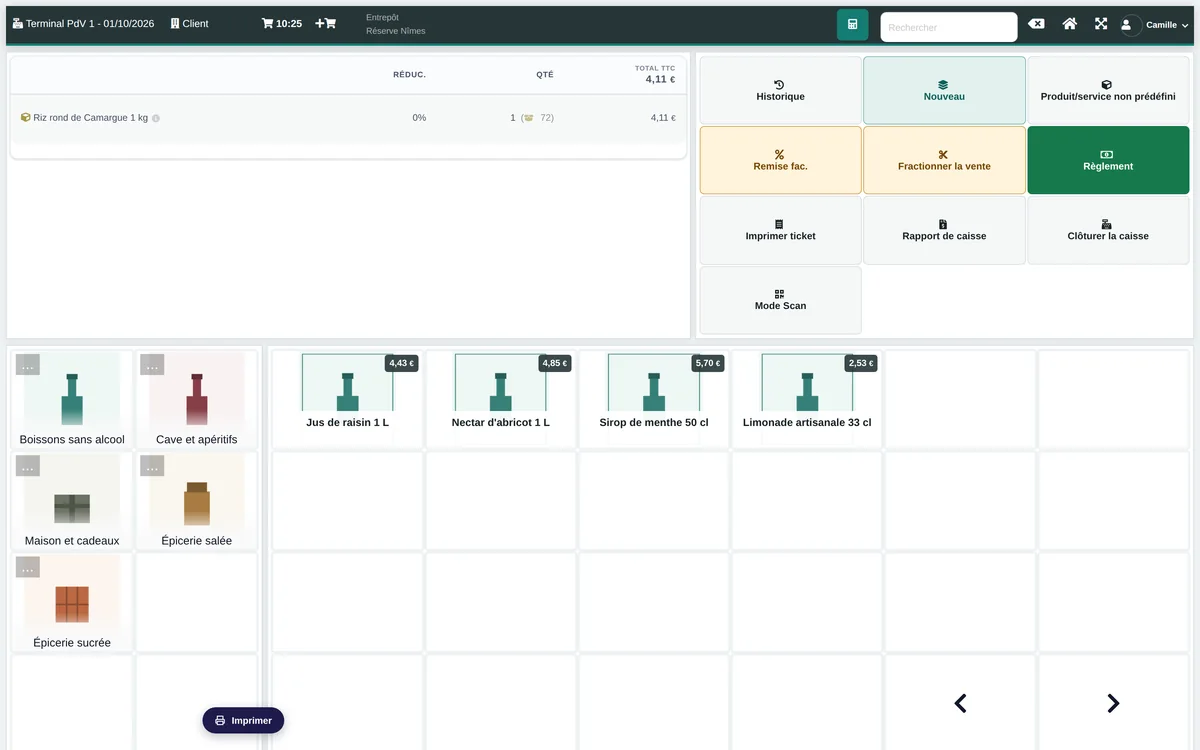Image resolution: width=1200 pixels, height=750 pixels.
Task: Expand the ellipsis on Maison et cadeaux
Action: [x=28, y=466]
